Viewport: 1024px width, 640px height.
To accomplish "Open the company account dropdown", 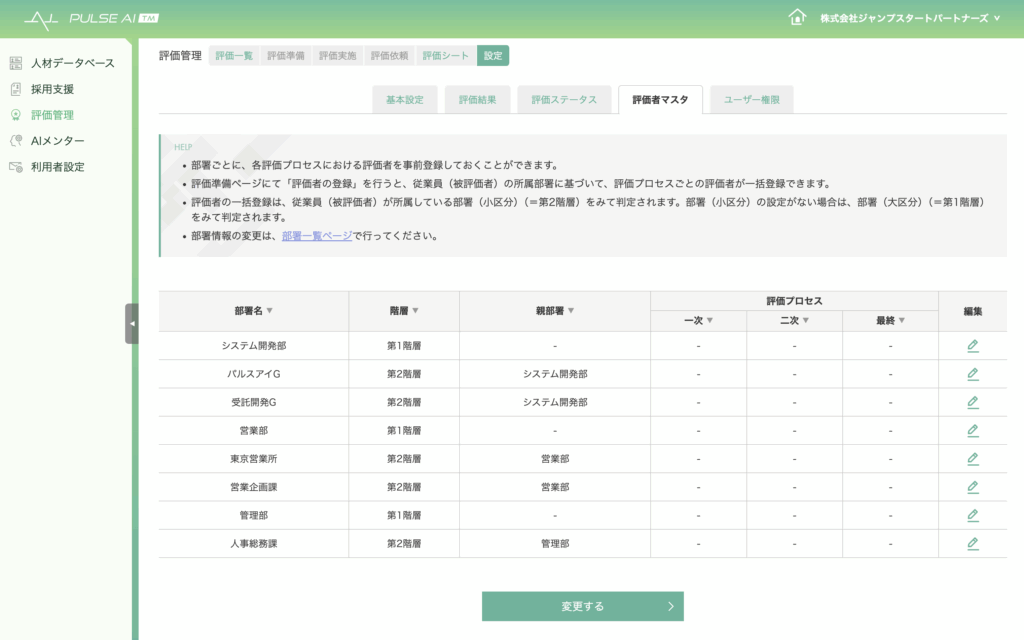I will pyautogui.click(x=910, y=18).
